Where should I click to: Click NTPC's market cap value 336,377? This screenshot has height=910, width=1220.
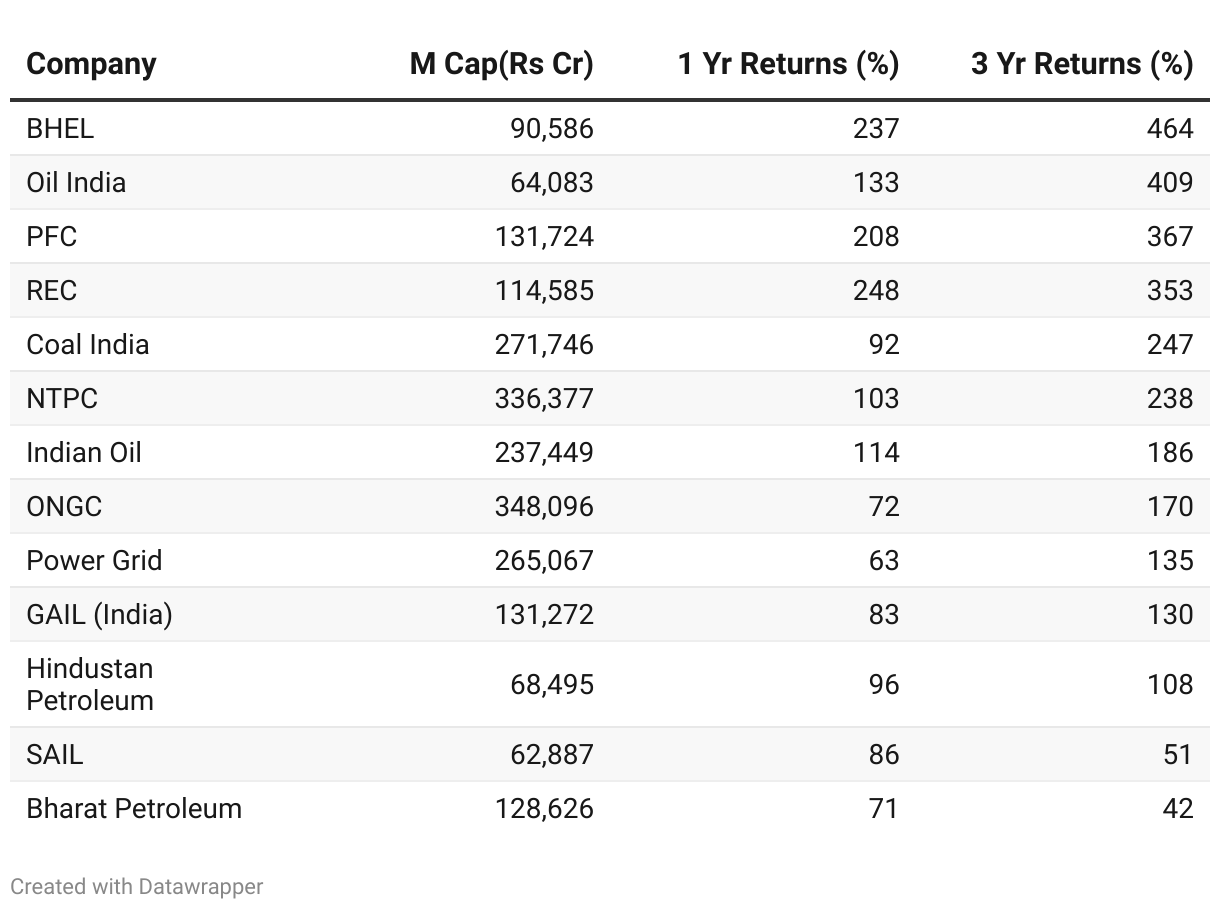[544, 398]
